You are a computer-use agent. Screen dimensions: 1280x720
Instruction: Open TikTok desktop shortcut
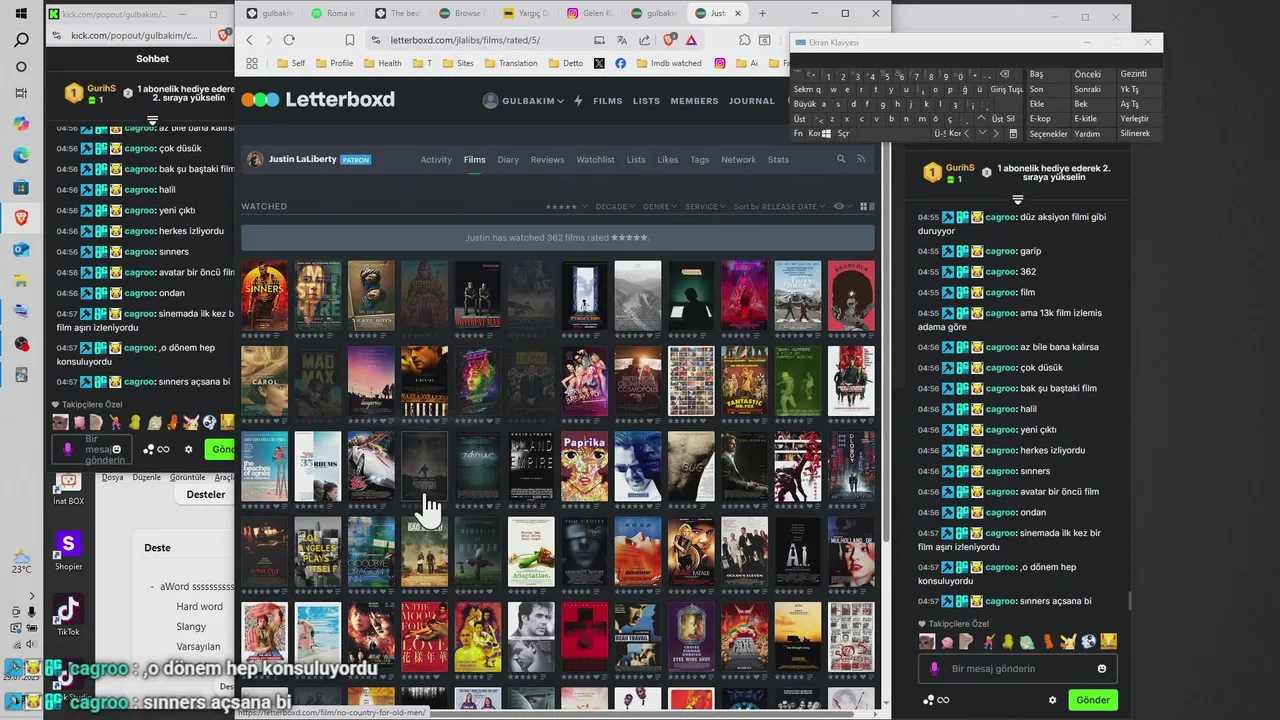pyautogui.click(x=68, y=614)
